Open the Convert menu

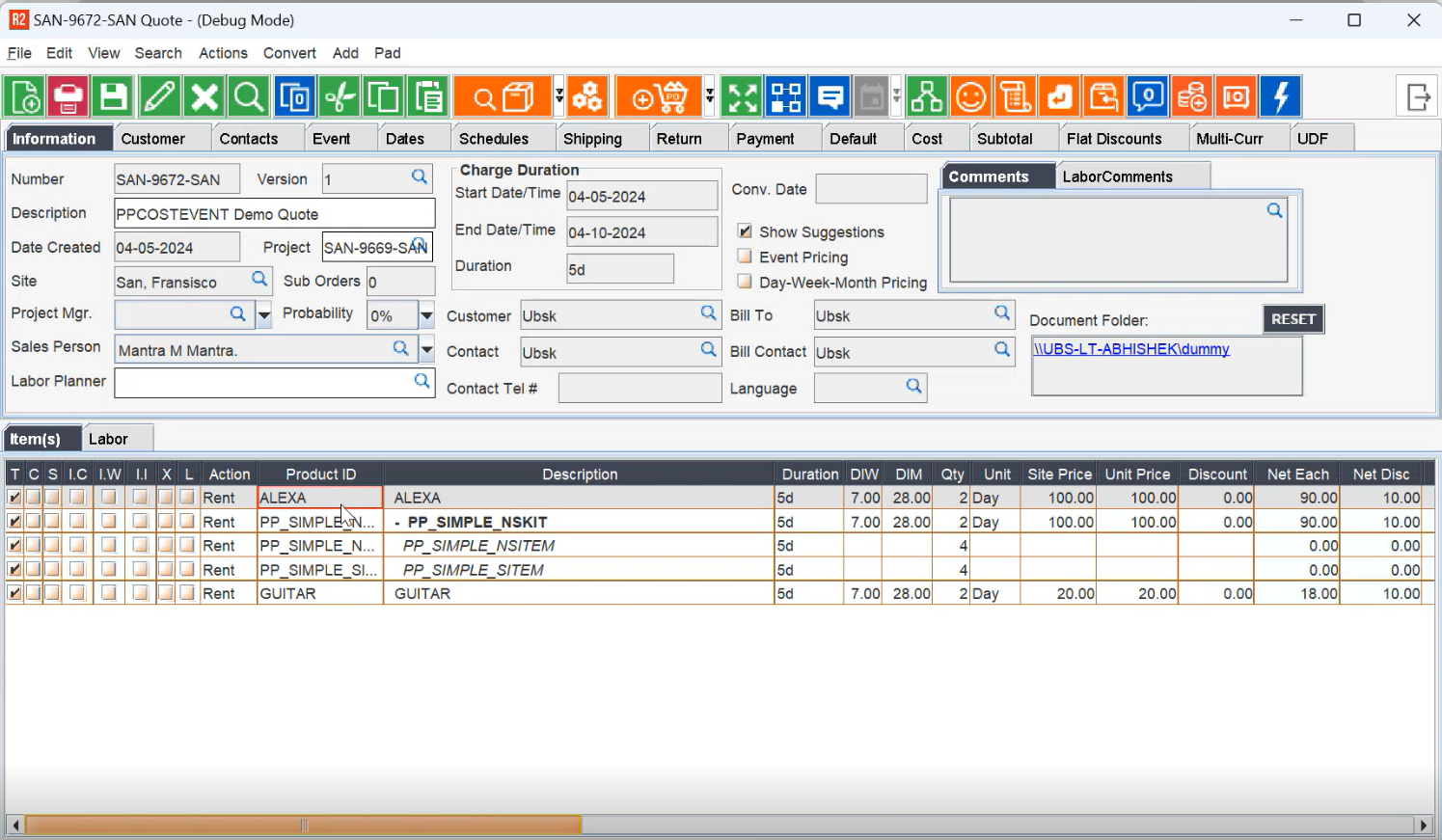[x=289, y=53]
